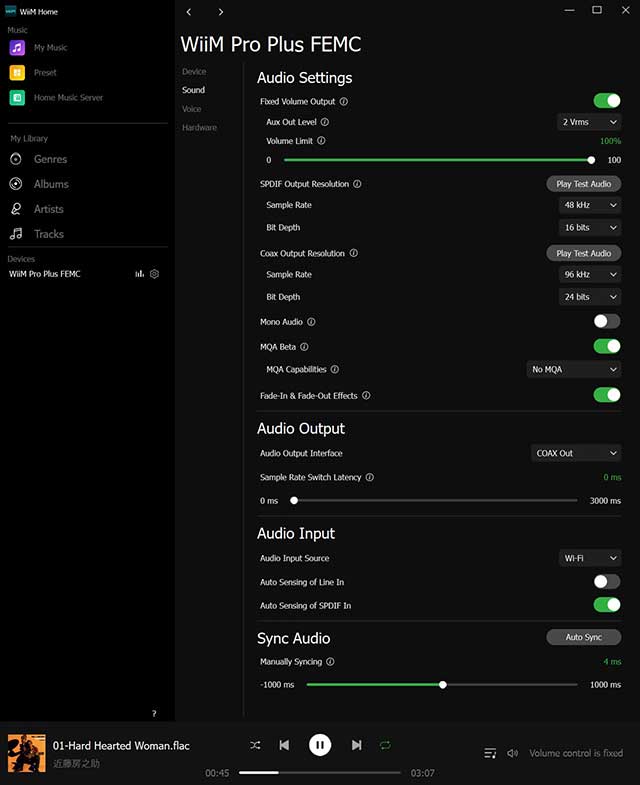
Task: Pause the current track
Action: (x=320, y=745)
